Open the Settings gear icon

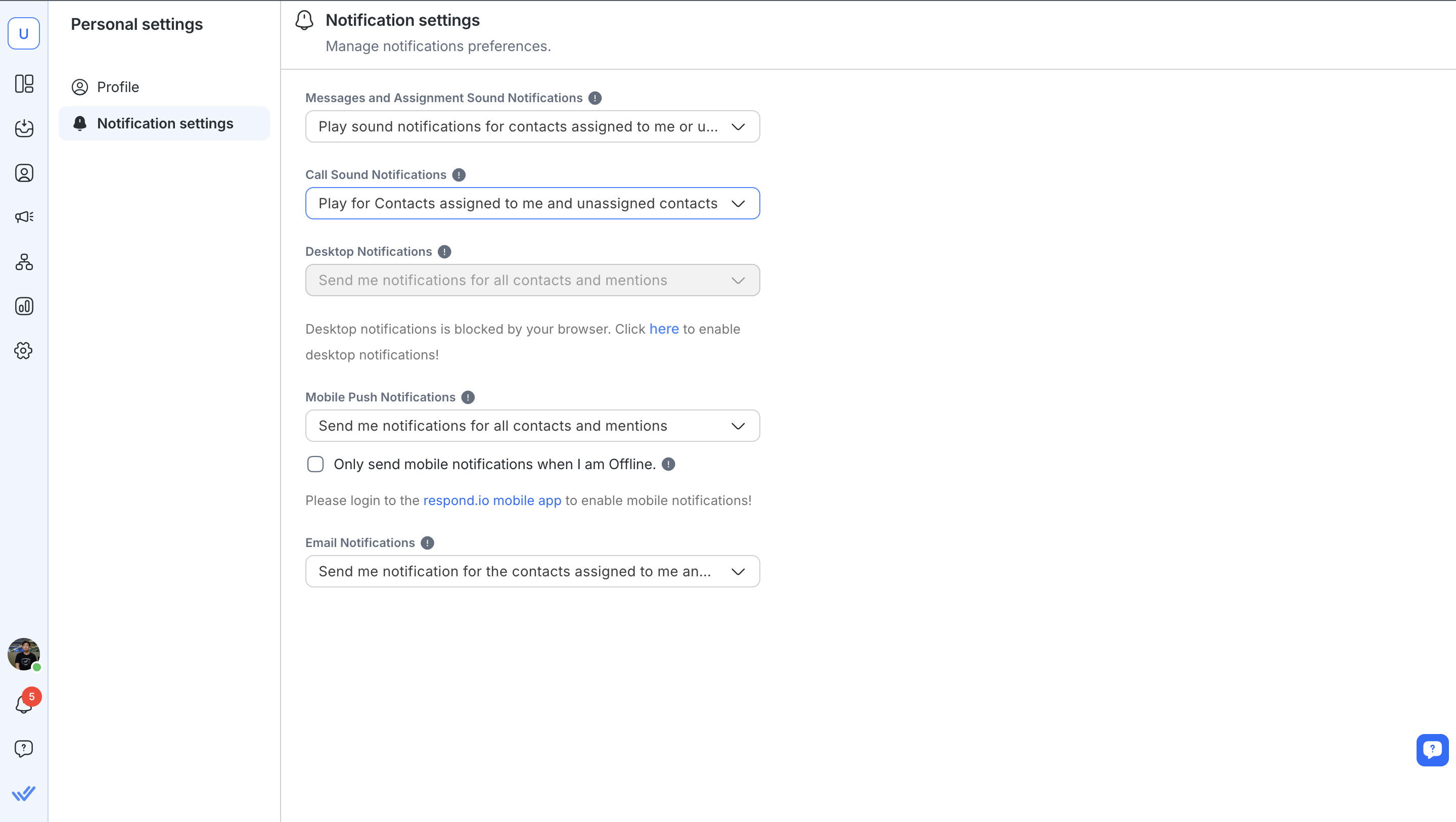(24, 350)
